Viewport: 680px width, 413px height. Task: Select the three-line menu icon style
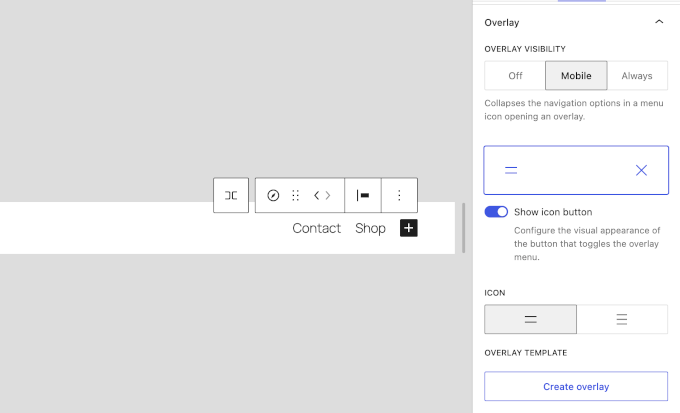[622, 319]
